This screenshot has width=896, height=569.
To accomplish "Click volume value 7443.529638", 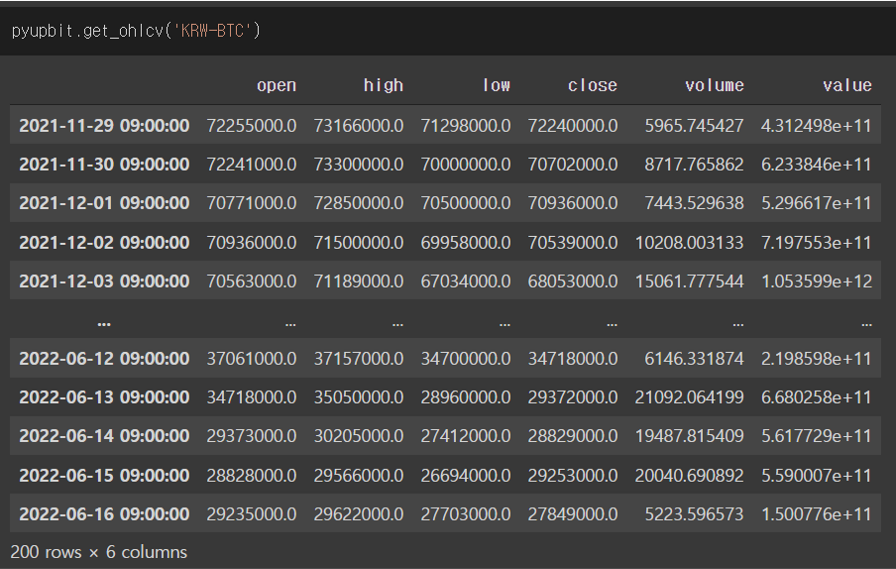I will coord(694,203).
